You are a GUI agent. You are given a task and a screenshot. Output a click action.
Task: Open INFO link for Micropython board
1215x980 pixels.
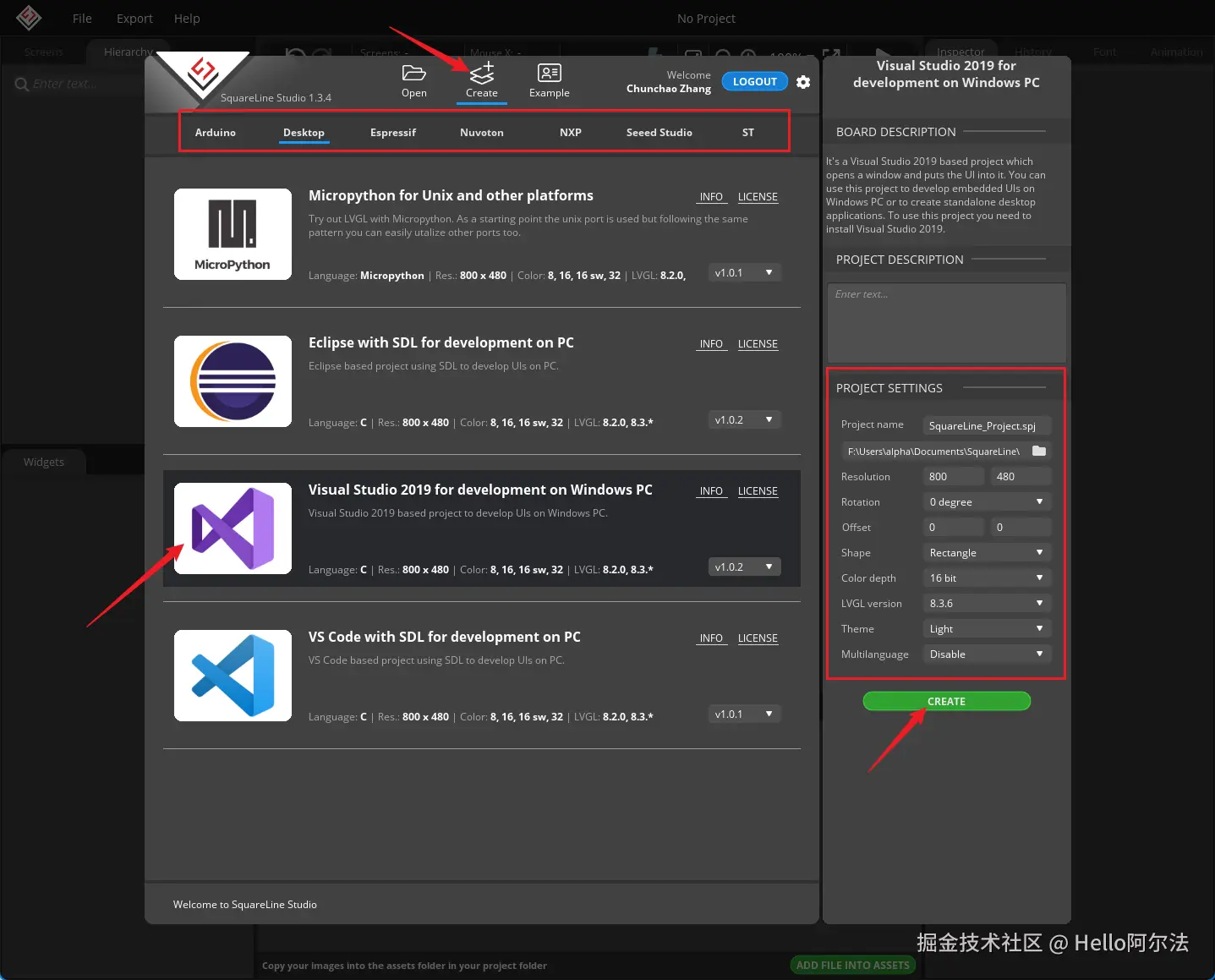tap(711, 197)
